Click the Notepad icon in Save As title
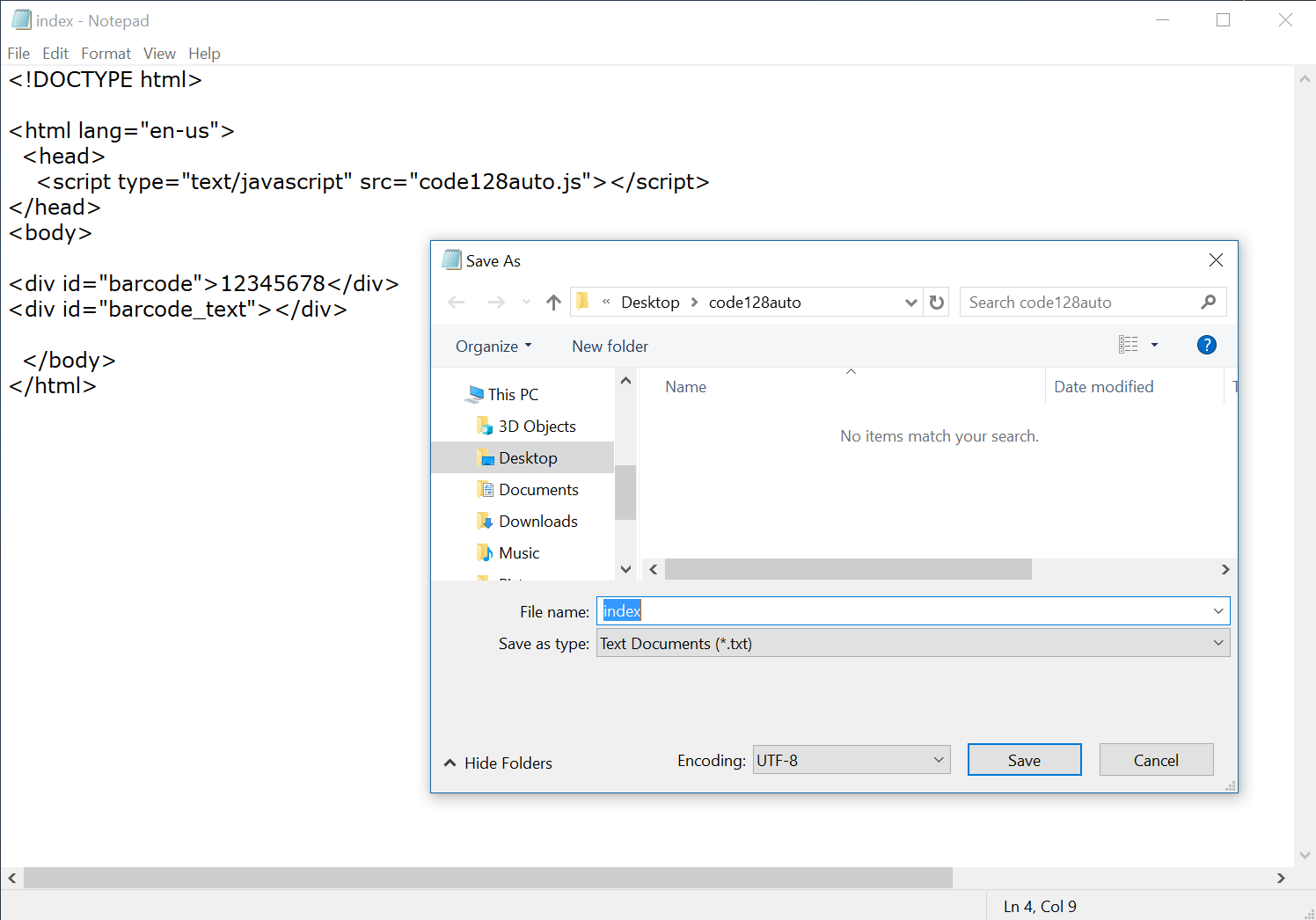The image size is (1316, 920). click(x=451, y=259)
